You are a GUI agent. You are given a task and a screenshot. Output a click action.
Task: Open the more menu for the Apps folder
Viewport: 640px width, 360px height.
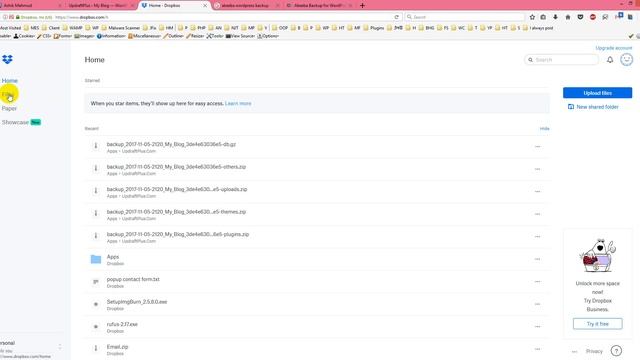click(x=538, y=259)
